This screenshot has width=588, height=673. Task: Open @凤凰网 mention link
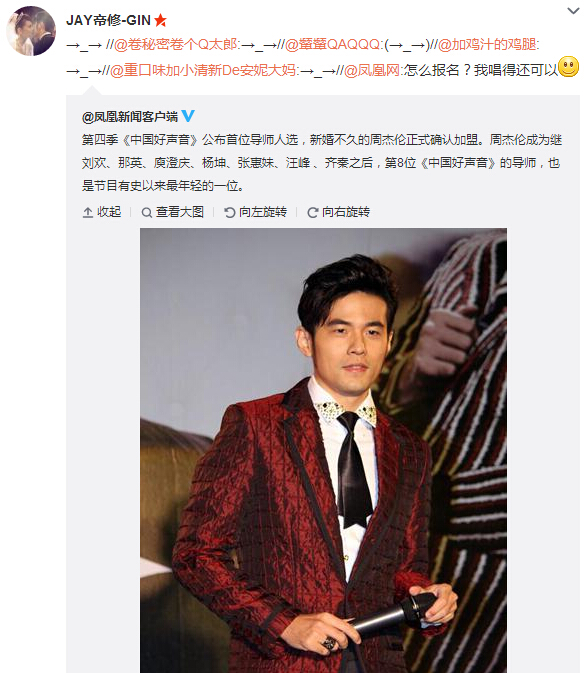click(372, 70)
